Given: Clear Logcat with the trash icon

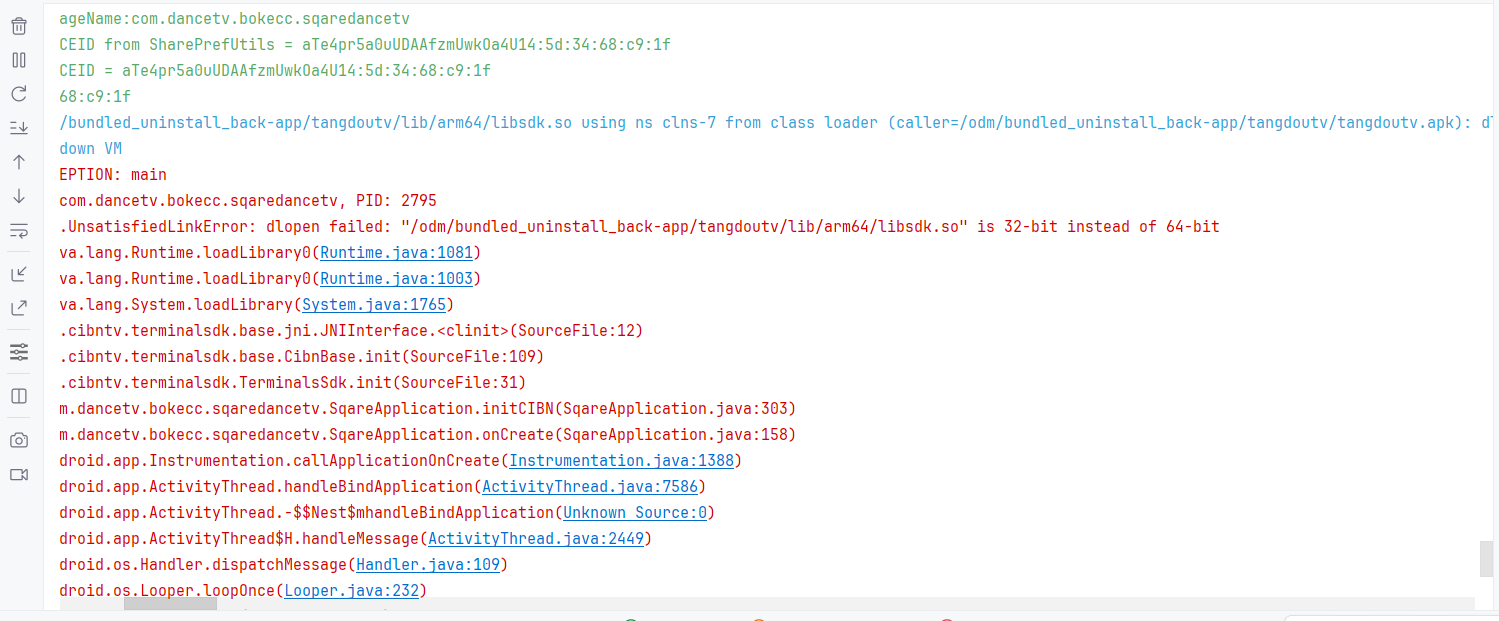Looking at the screenshot, I should (18, 26).
